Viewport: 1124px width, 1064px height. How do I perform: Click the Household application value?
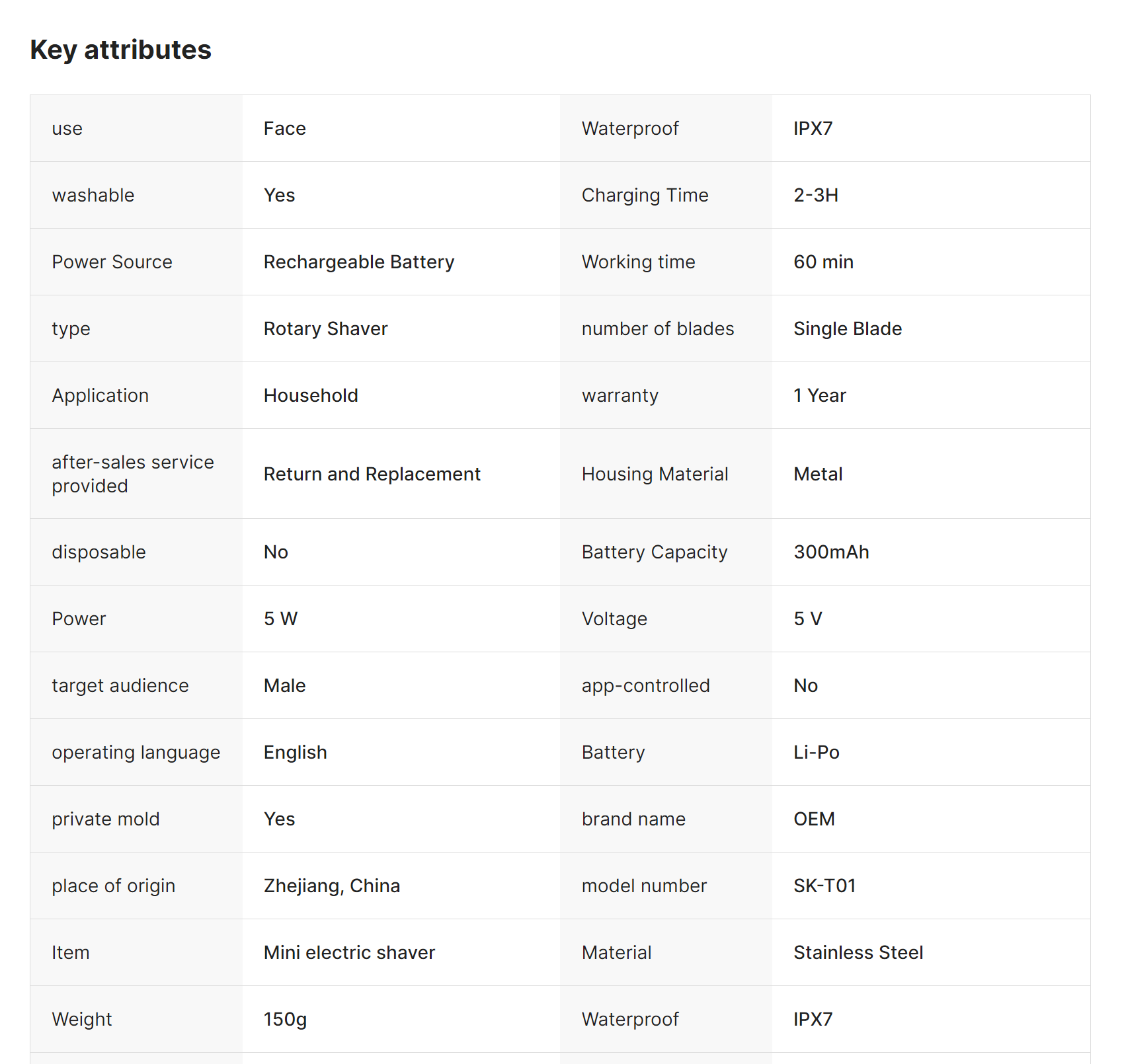(311, 396)
